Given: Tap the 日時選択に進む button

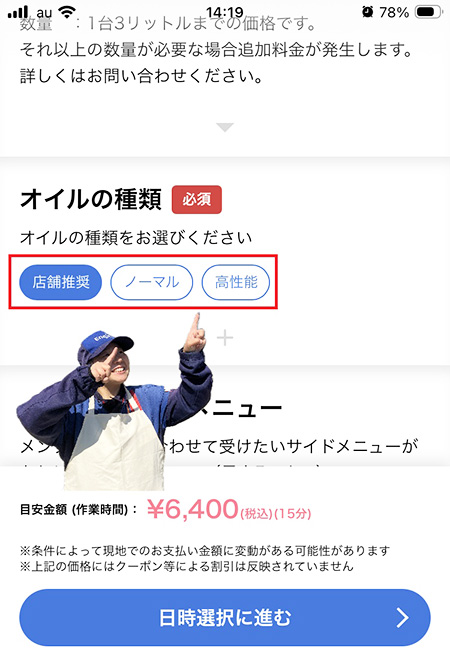Looking at the screenshot, I should coord(225,617).
